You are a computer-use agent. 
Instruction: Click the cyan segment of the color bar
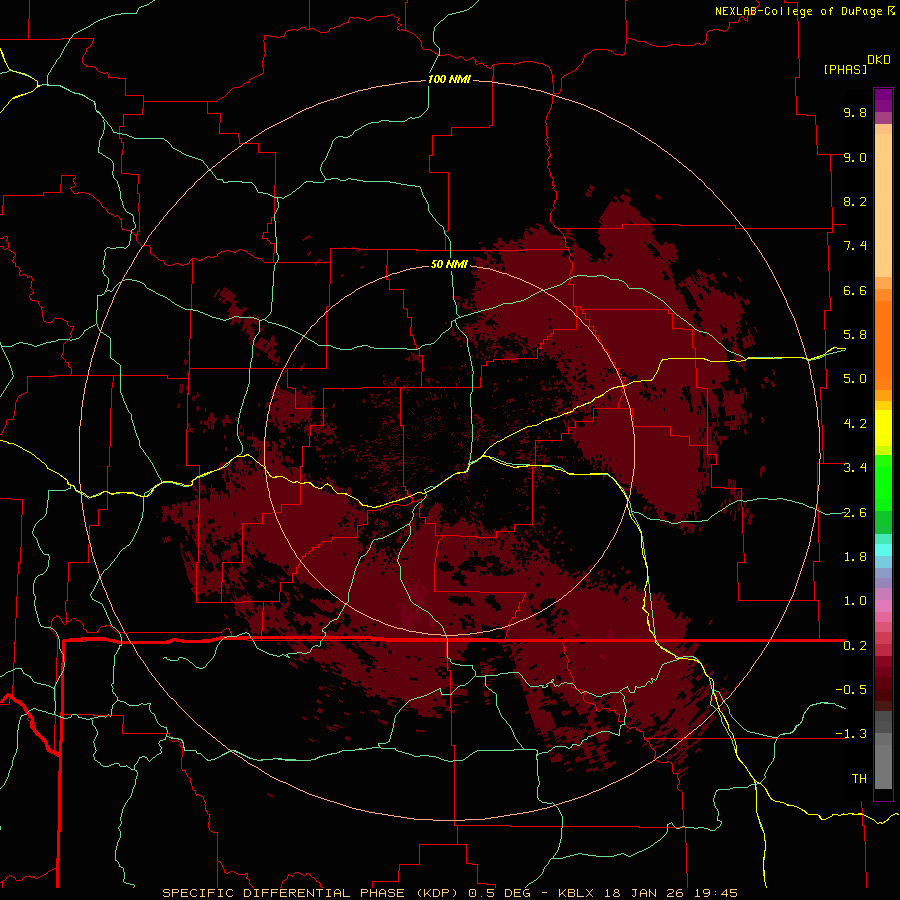(x=883, y=550)
